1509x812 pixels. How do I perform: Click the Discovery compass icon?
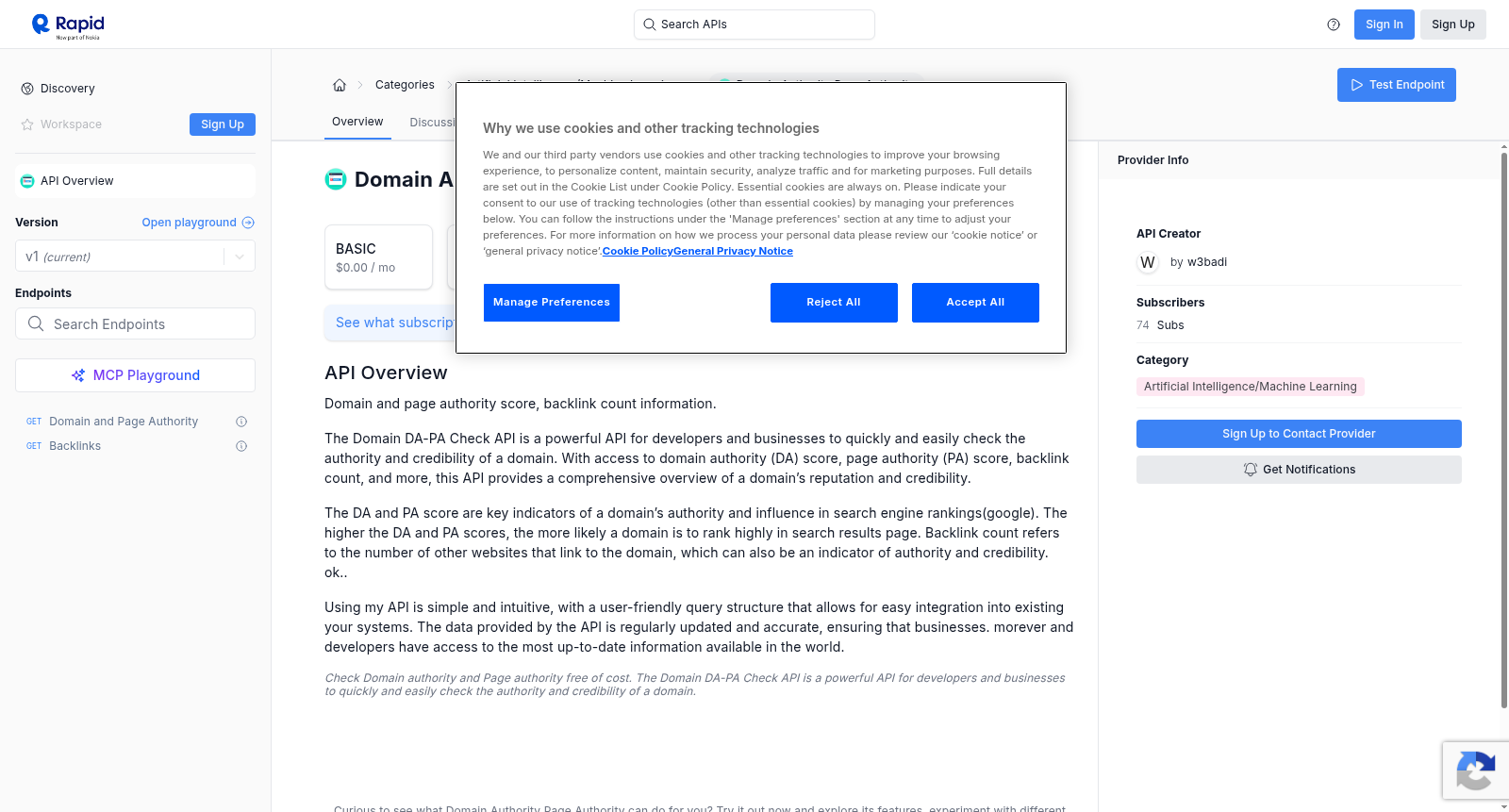pyautogui.click(x=27, y=89)
